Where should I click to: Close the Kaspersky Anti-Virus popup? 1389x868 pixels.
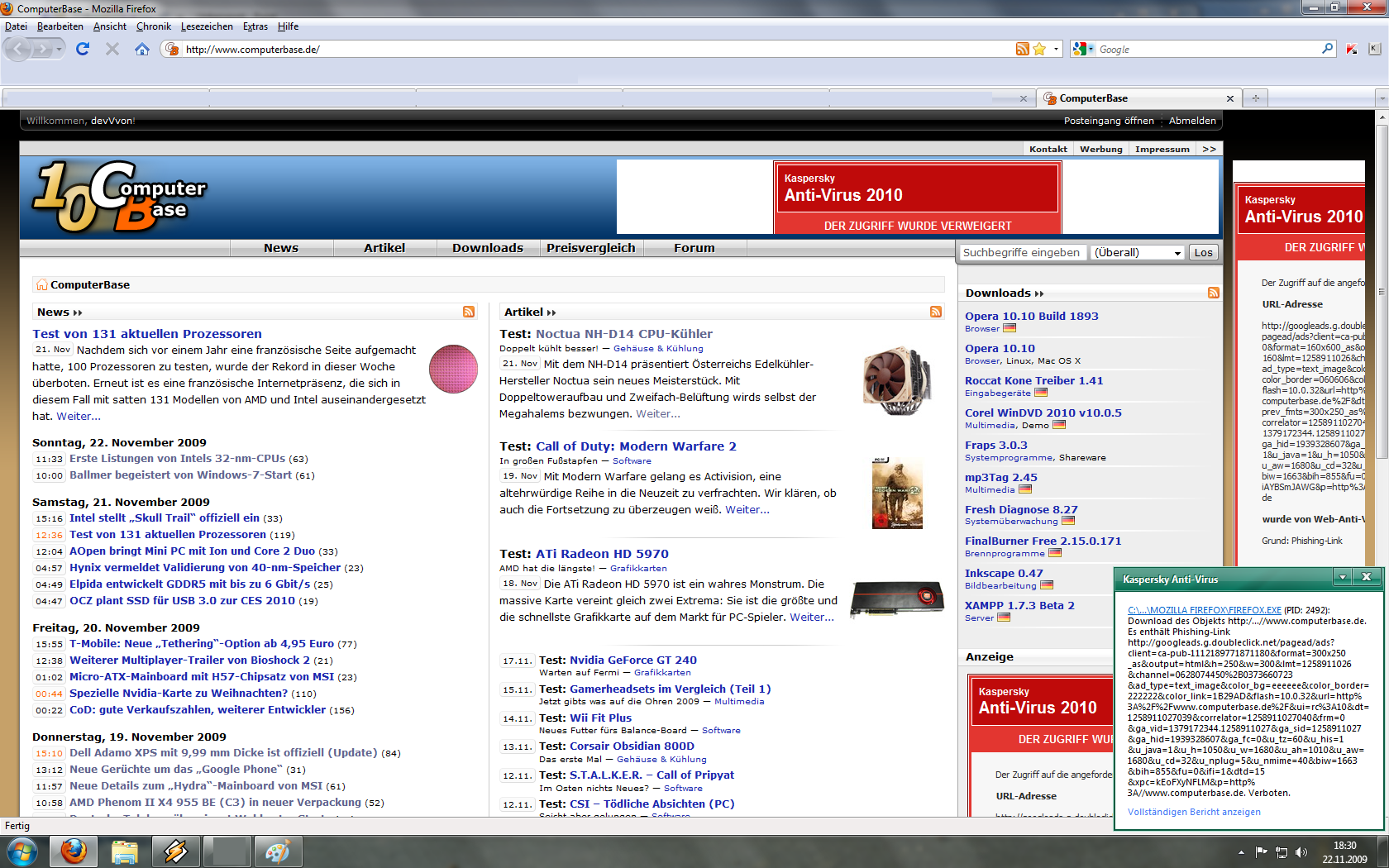point(1367,577)
